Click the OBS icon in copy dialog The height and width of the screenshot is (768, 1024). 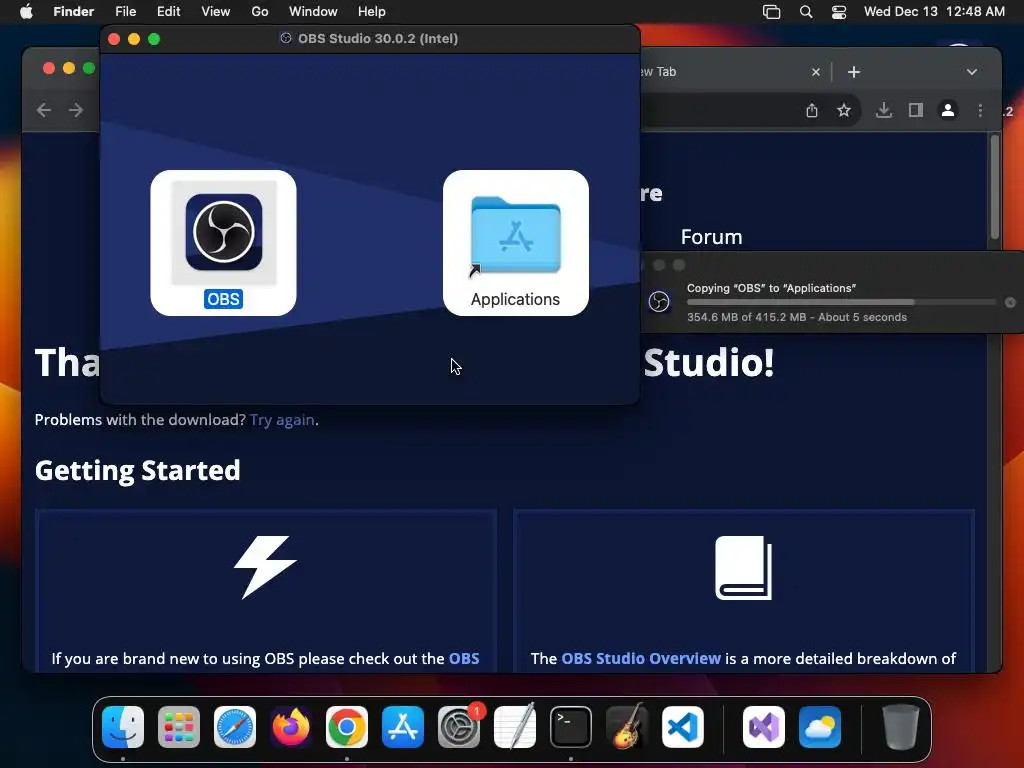659,302
